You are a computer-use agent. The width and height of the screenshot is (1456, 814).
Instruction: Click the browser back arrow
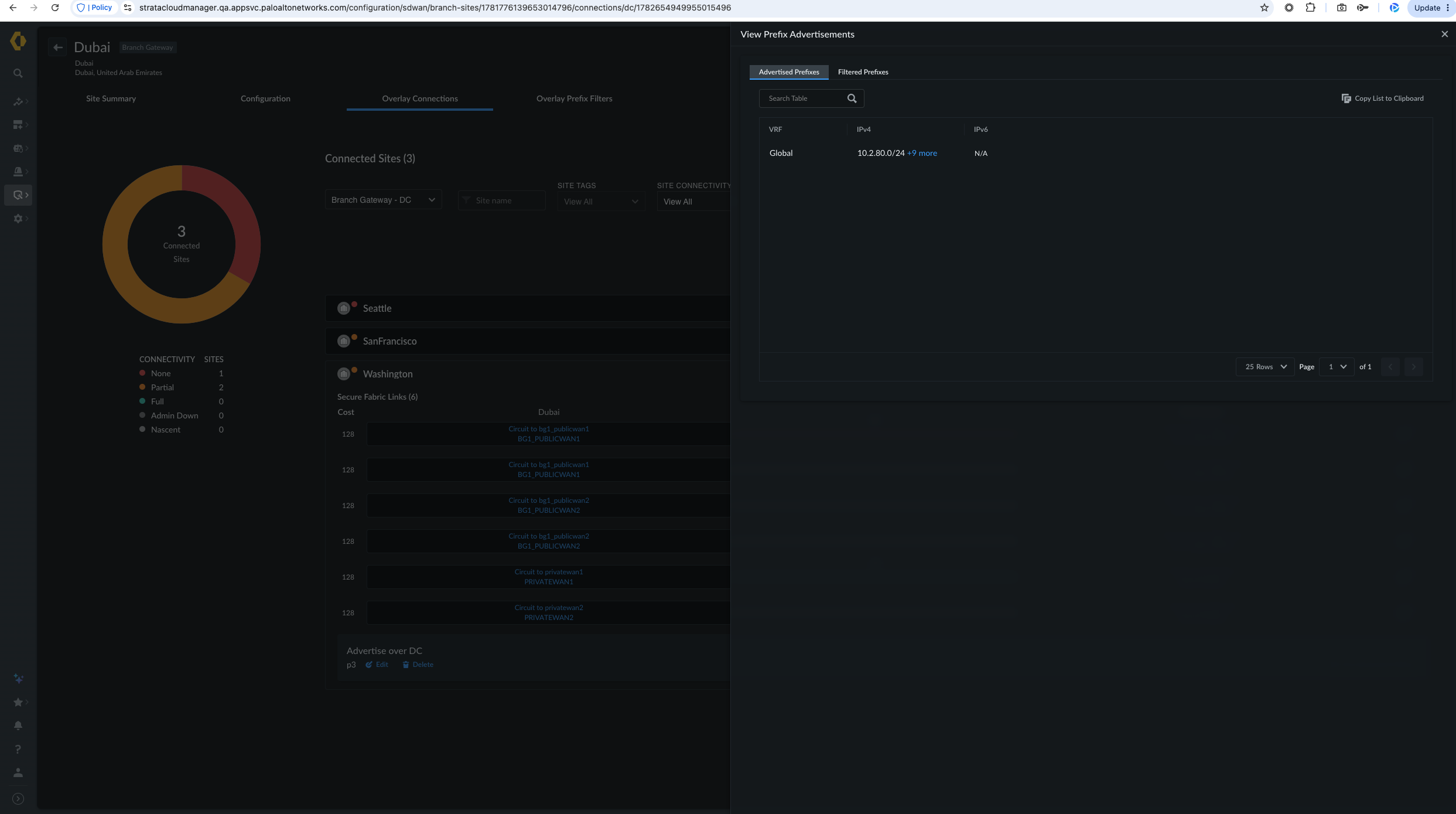(13, 8)
